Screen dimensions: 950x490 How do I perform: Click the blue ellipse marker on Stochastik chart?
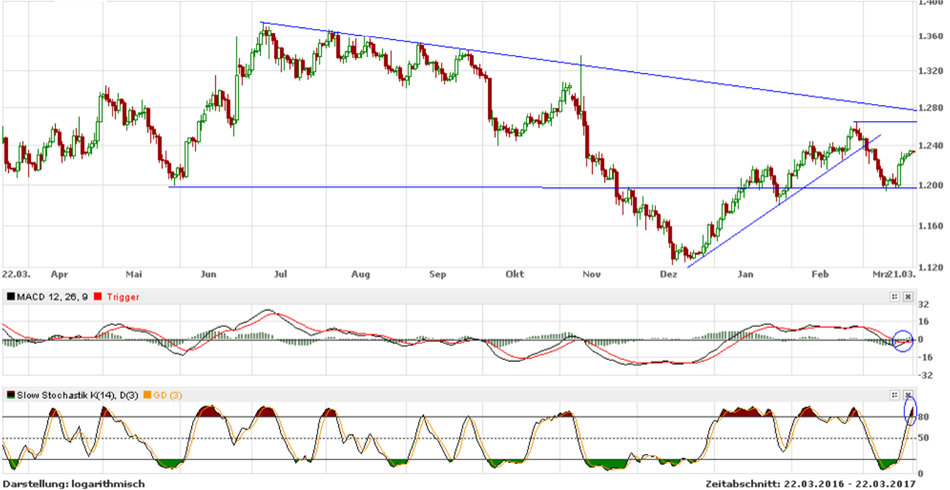coord(910,411)
